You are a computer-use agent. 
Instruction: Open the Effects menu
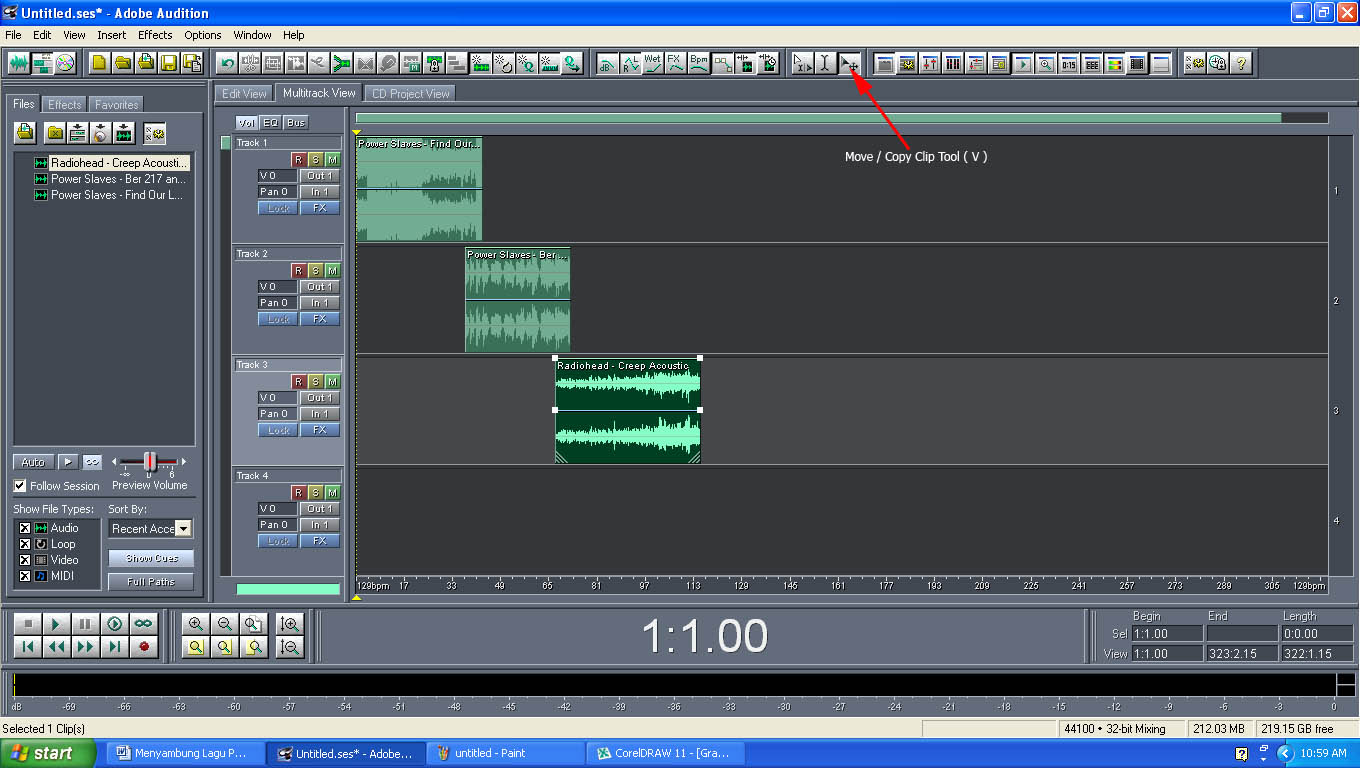[155, 35]
